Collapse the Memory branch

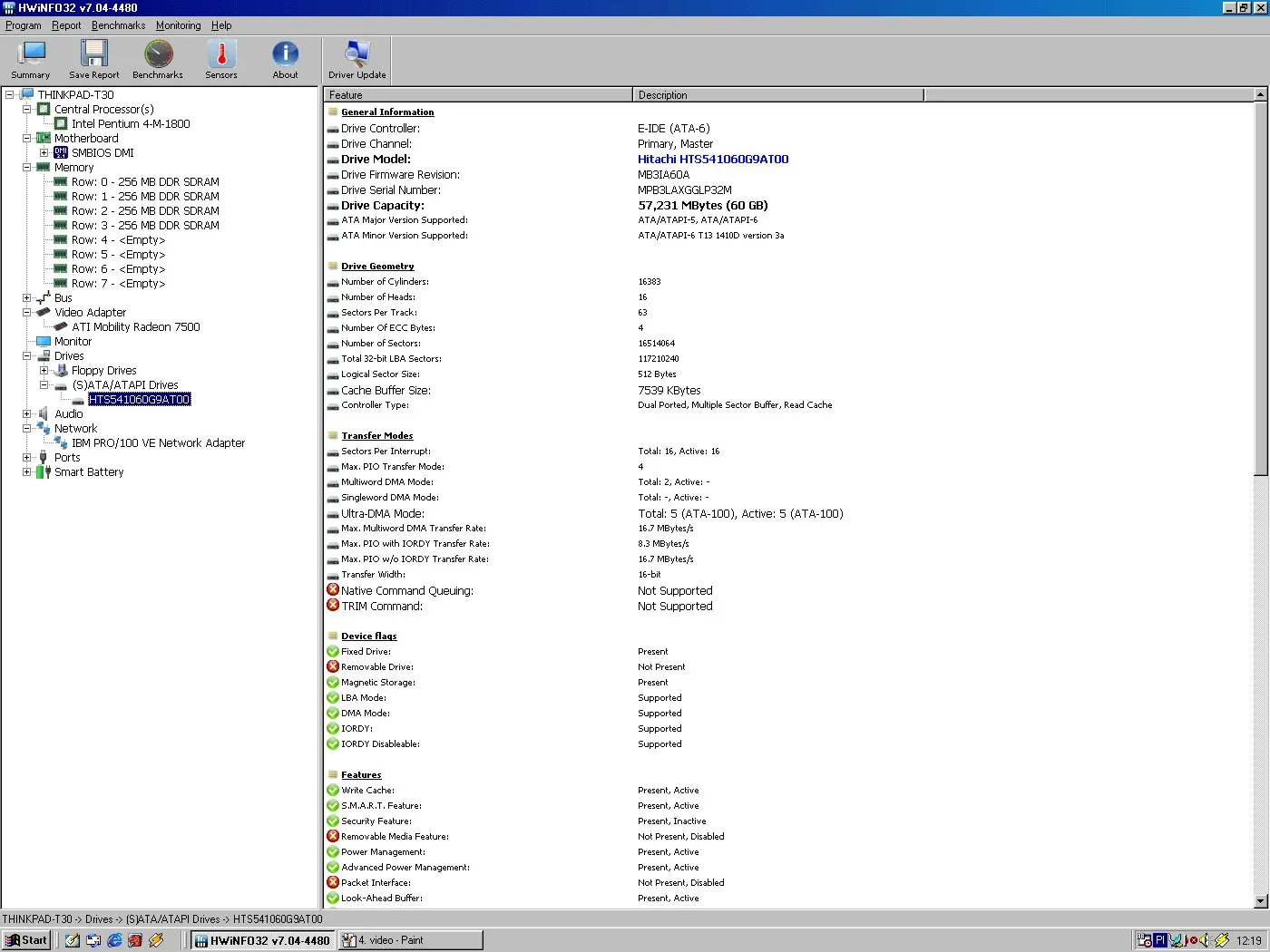[26, 167]
